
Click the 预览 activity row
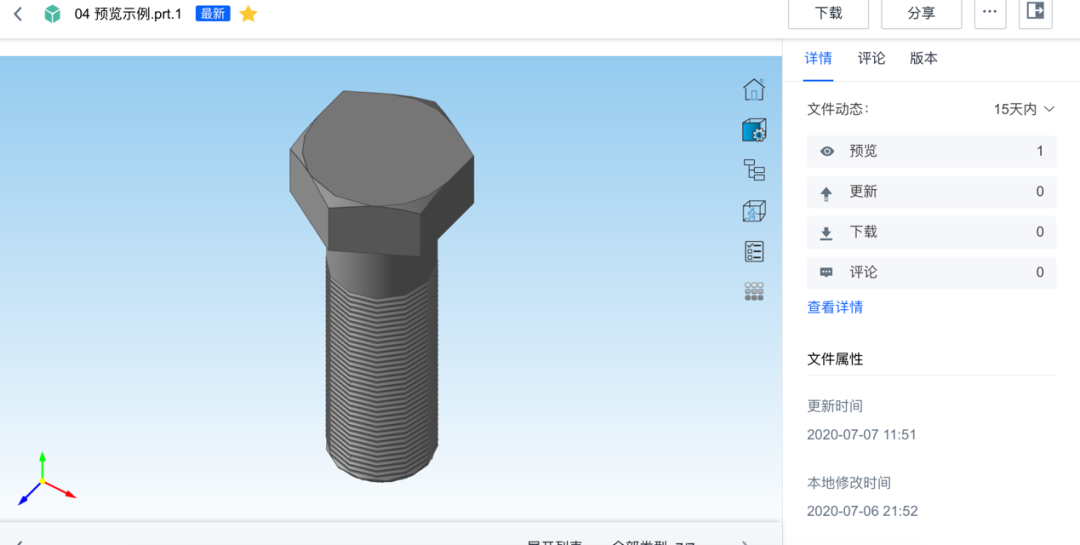point(931,152)
